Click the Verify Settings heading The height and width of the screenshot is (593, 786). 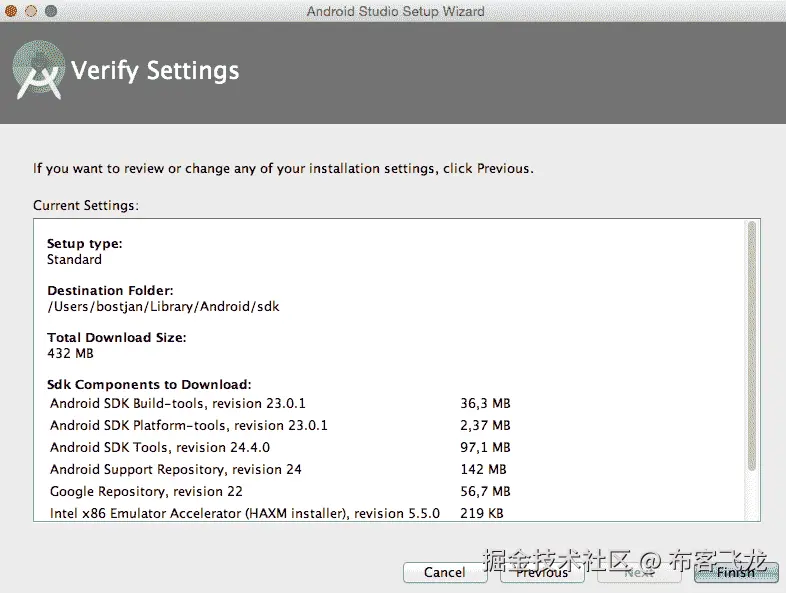(x=155, y=71)
